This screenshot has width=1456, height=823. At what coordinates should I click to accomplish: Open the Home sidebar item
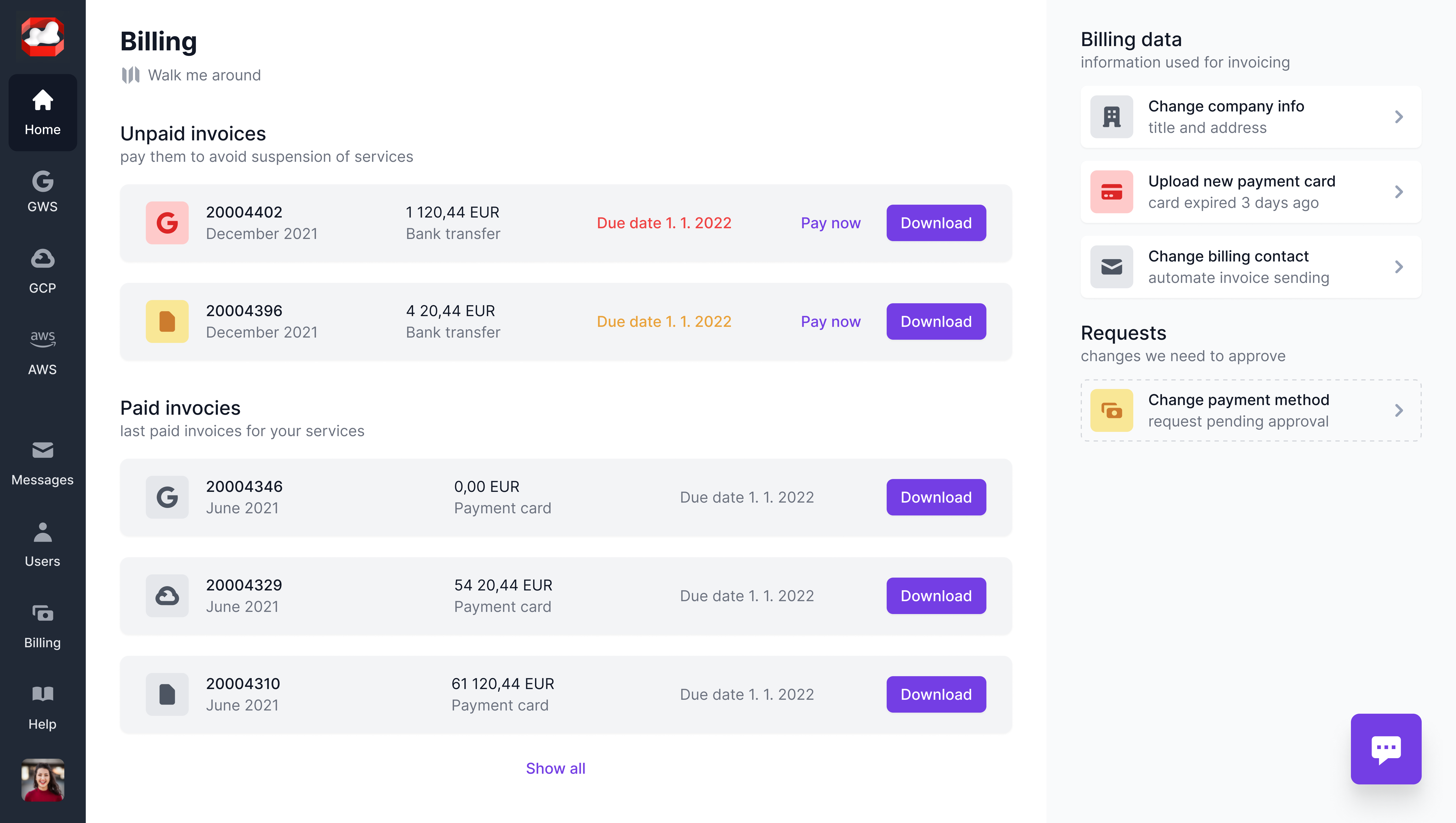(x=42, y=112)
